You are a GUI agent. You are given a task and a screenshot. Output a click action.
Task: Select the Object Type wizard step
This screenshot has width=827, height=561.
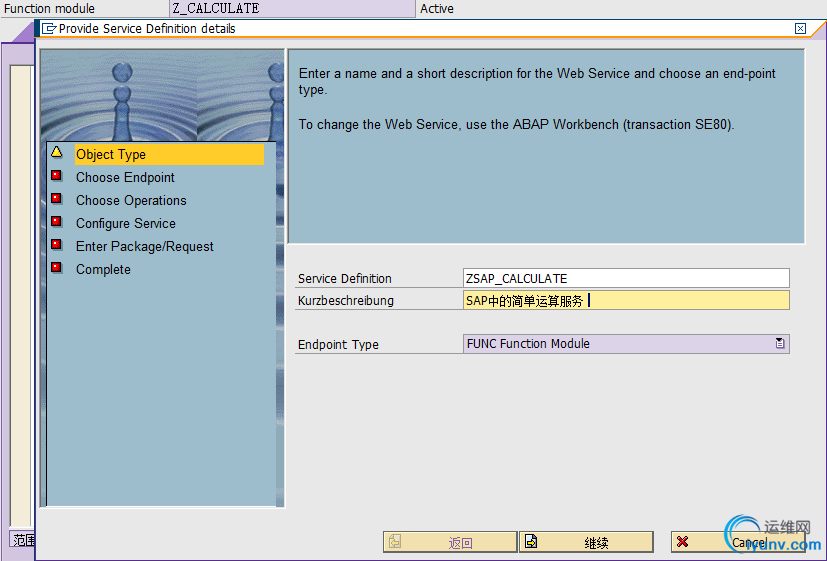(x=169, y=154)
